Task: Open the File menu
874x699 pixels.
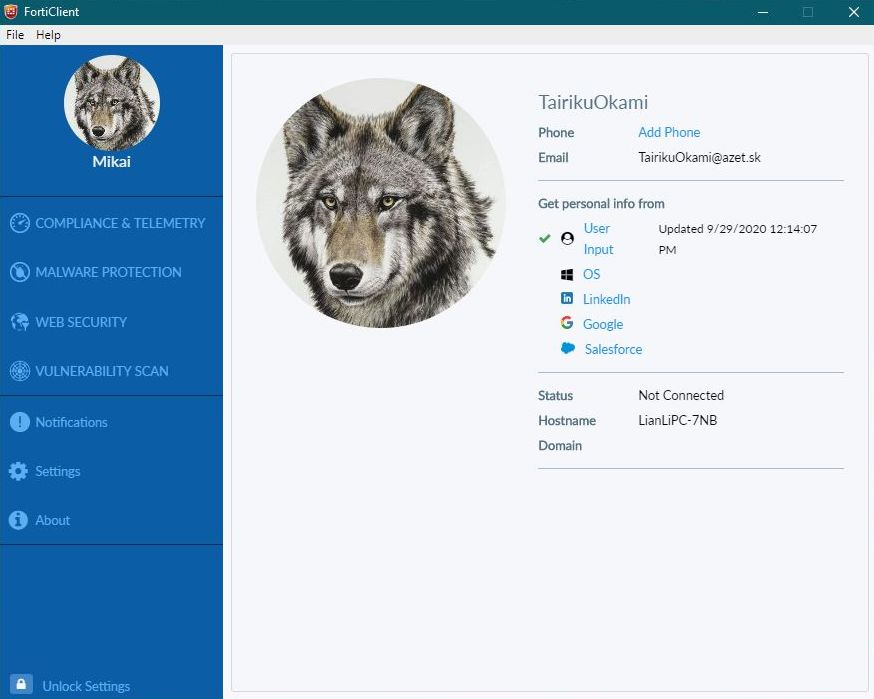Action: coord(15,35)
